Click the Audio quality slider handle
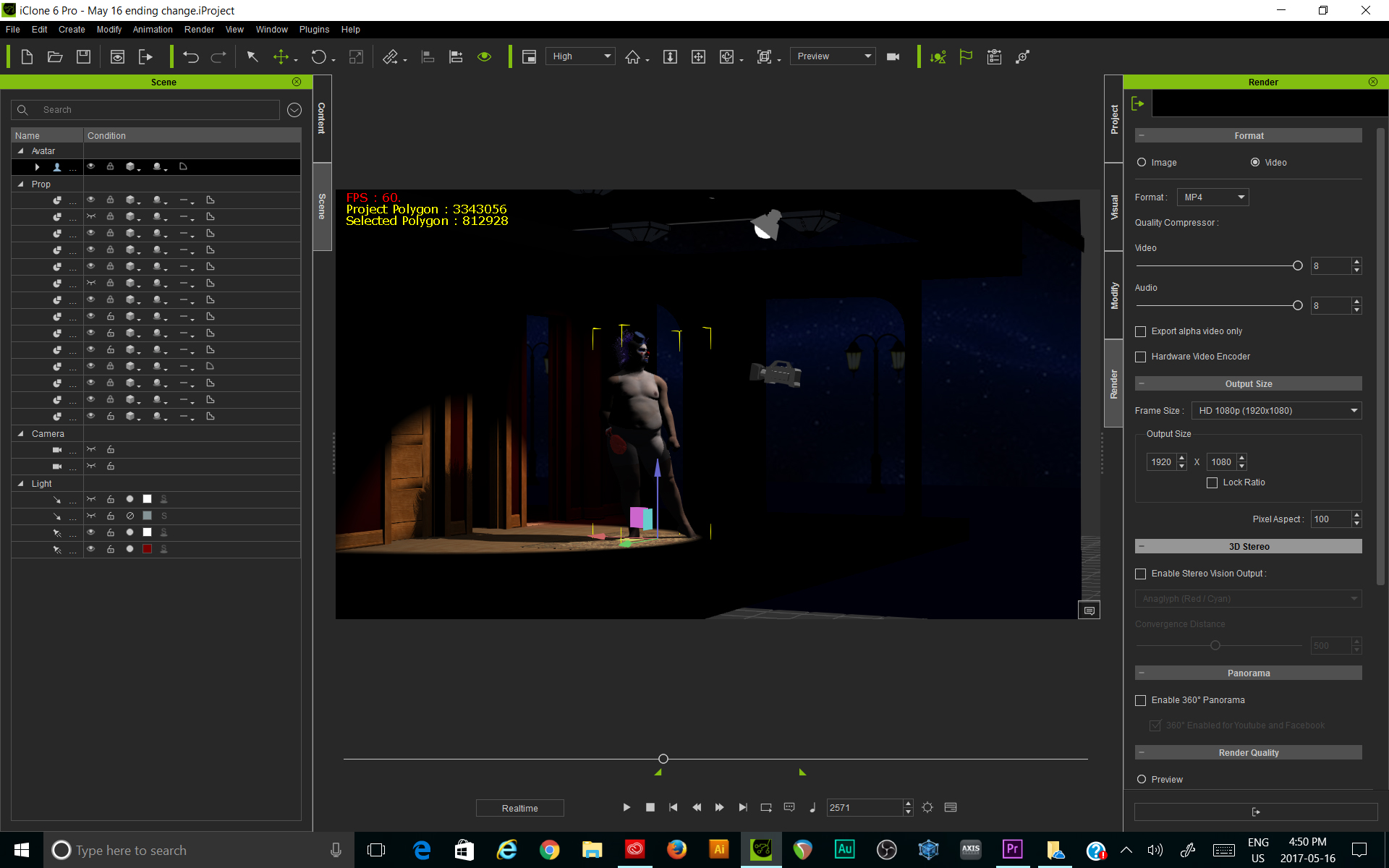This screenshot has width=1389, height=868. (x=1298, y=305)
